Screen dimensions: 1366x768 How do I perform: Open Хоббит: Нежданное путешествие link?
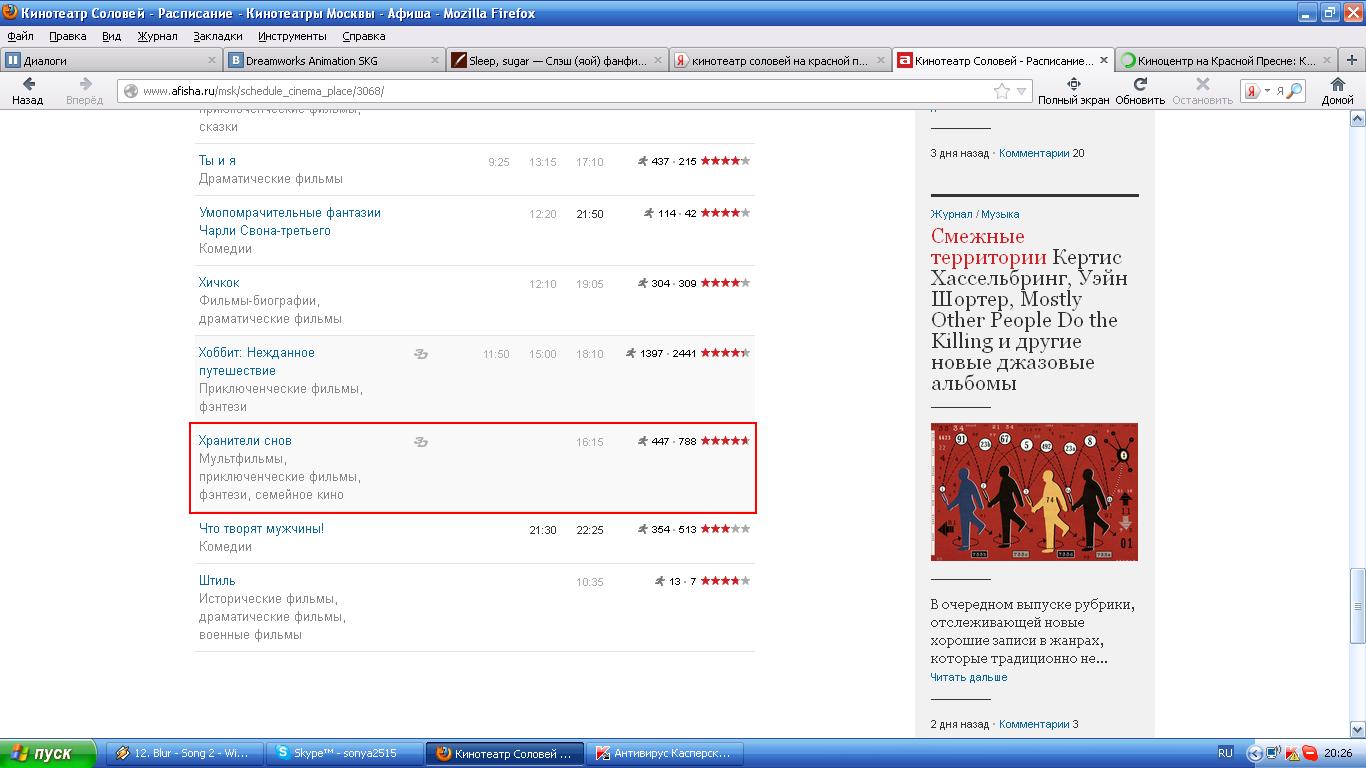(x=257, y=361)
